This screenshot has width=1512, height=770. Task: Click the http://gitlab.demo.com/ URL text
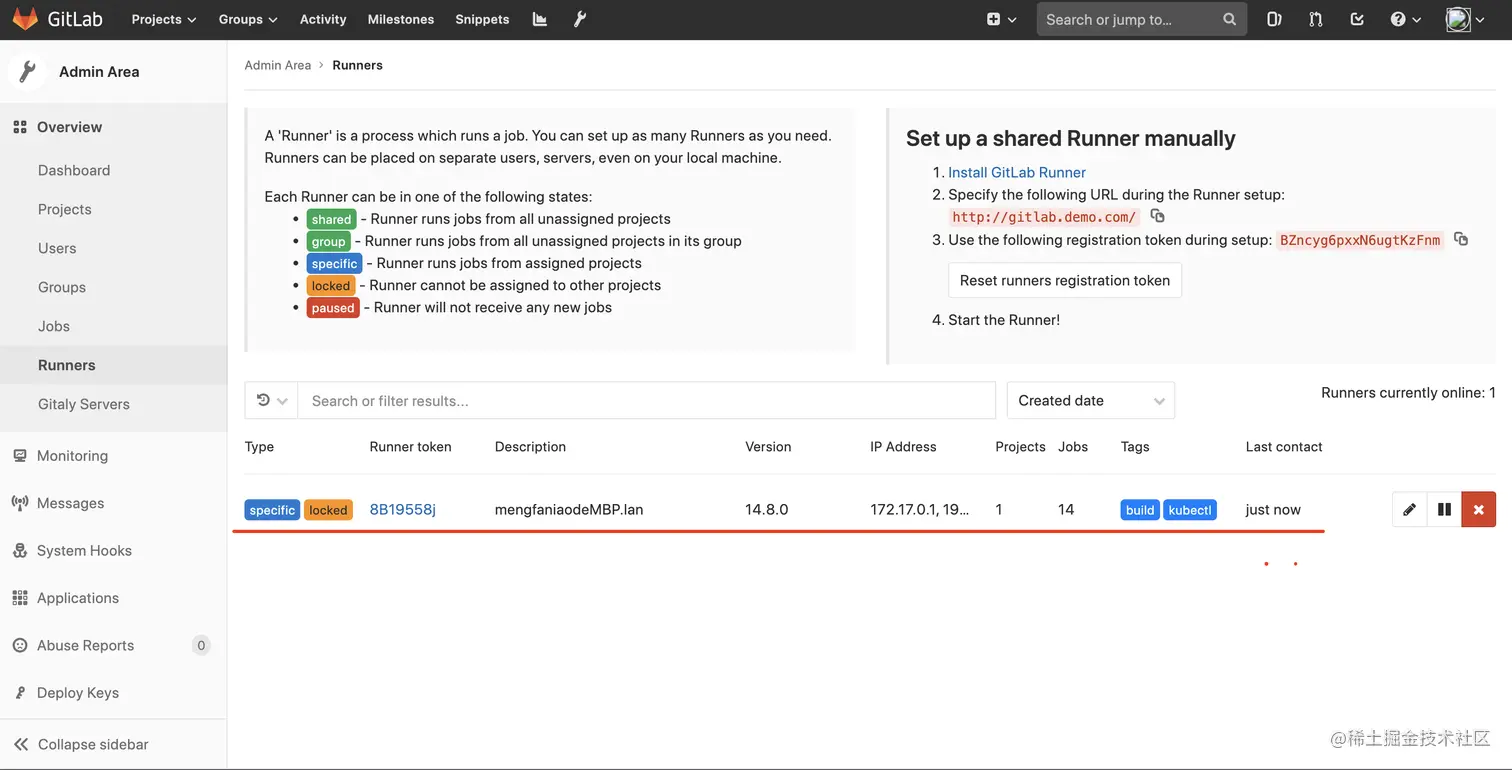pos(1044,217)
